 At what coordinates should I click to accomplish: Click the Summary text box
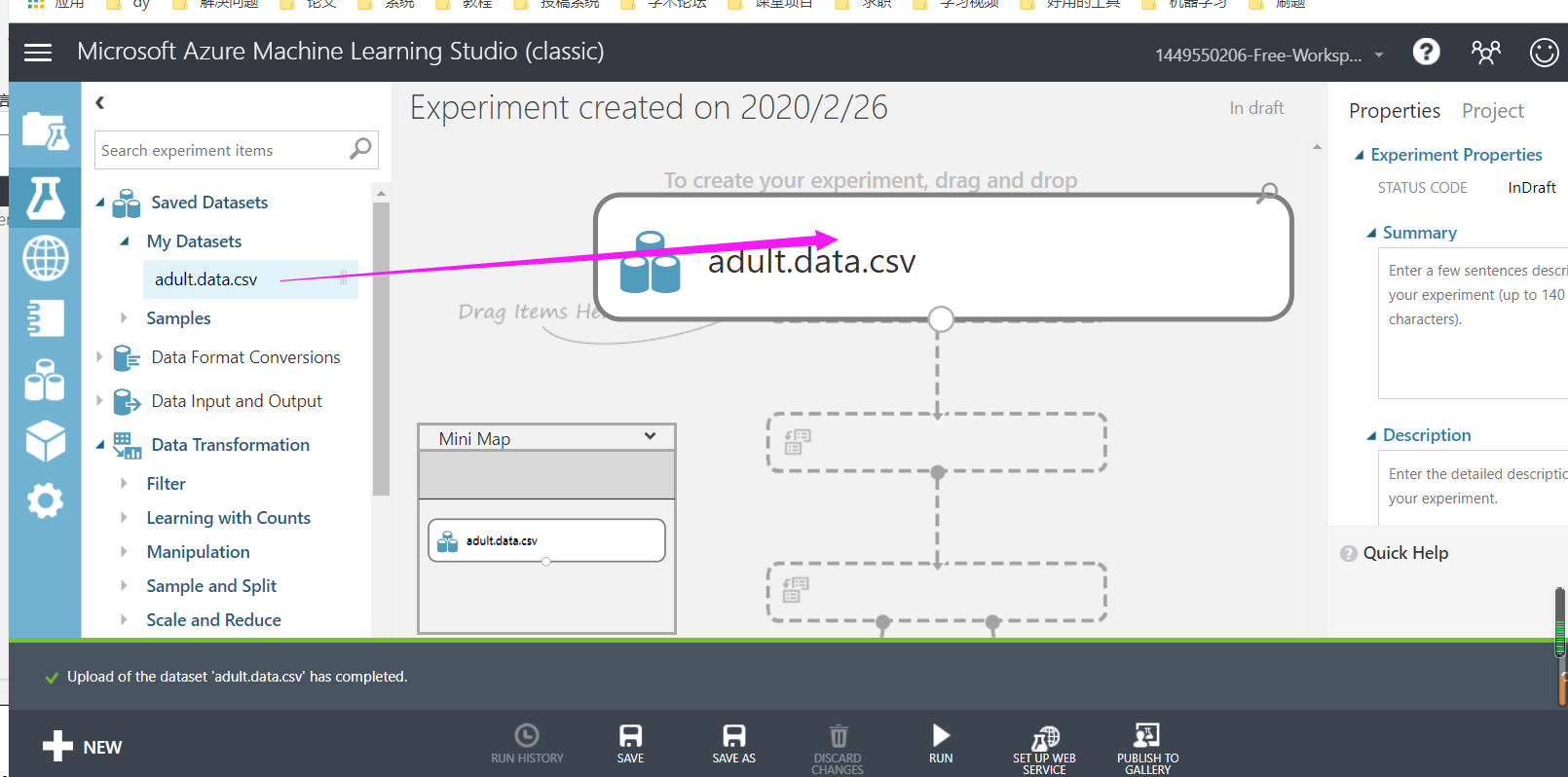(x=1473, y=323)
